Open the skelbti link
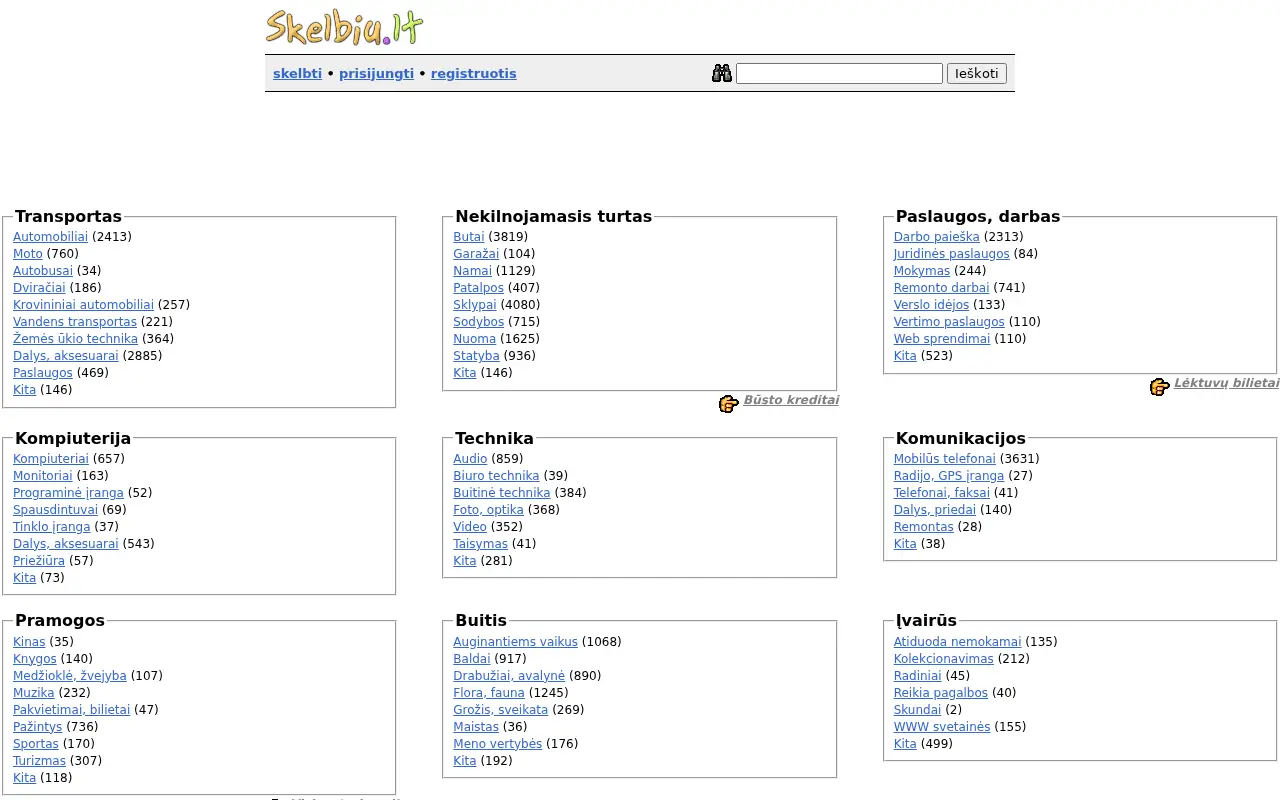Viewport: 1280px width, 800px height. coord(298,73)
